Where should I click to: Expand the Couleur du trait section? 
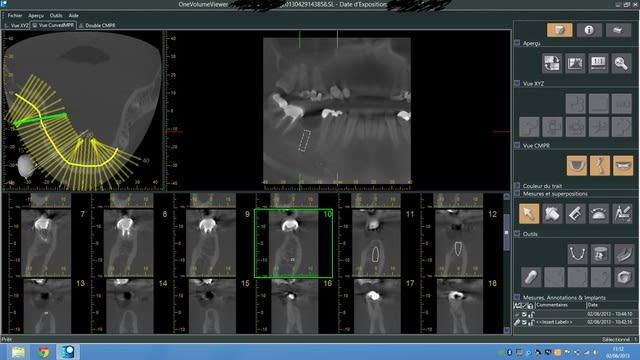tap(517, 186)
